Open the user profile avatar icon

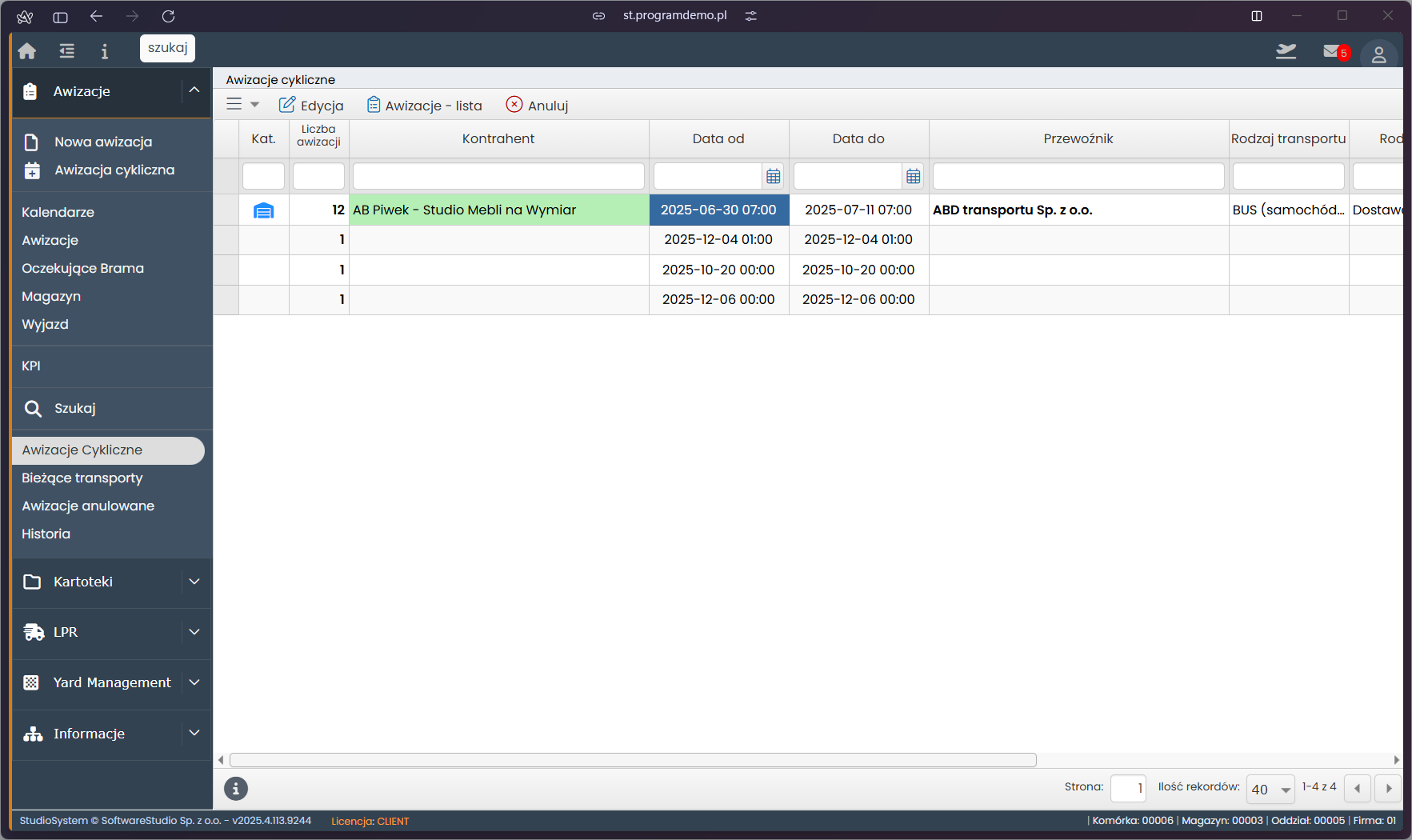1378,54
